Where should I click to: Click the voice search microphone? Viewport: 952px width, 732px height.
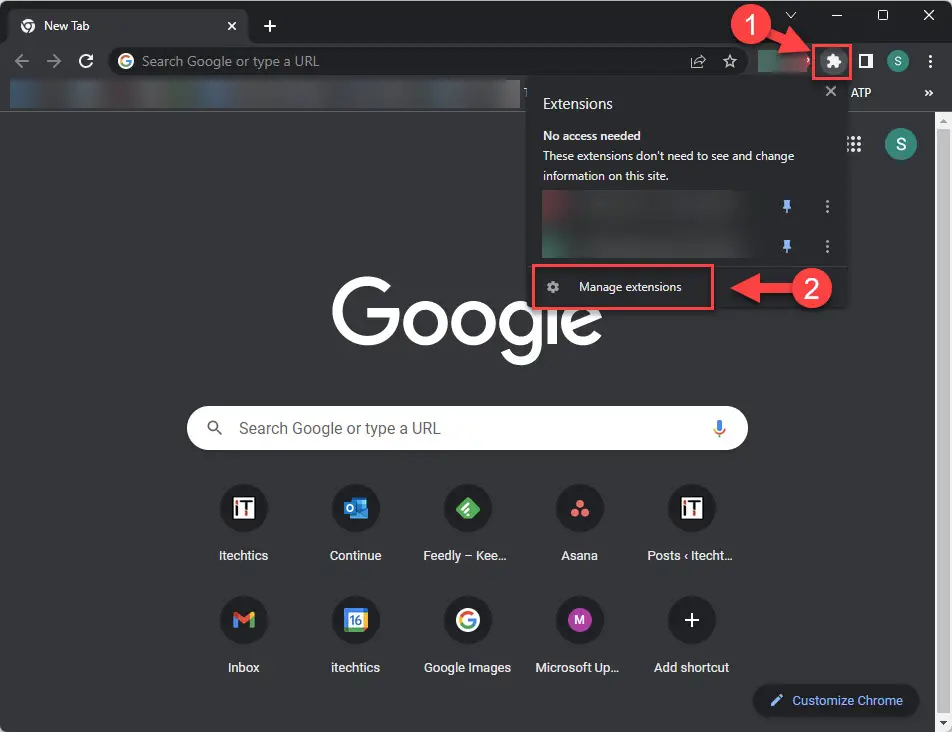[x=719, y=429]
